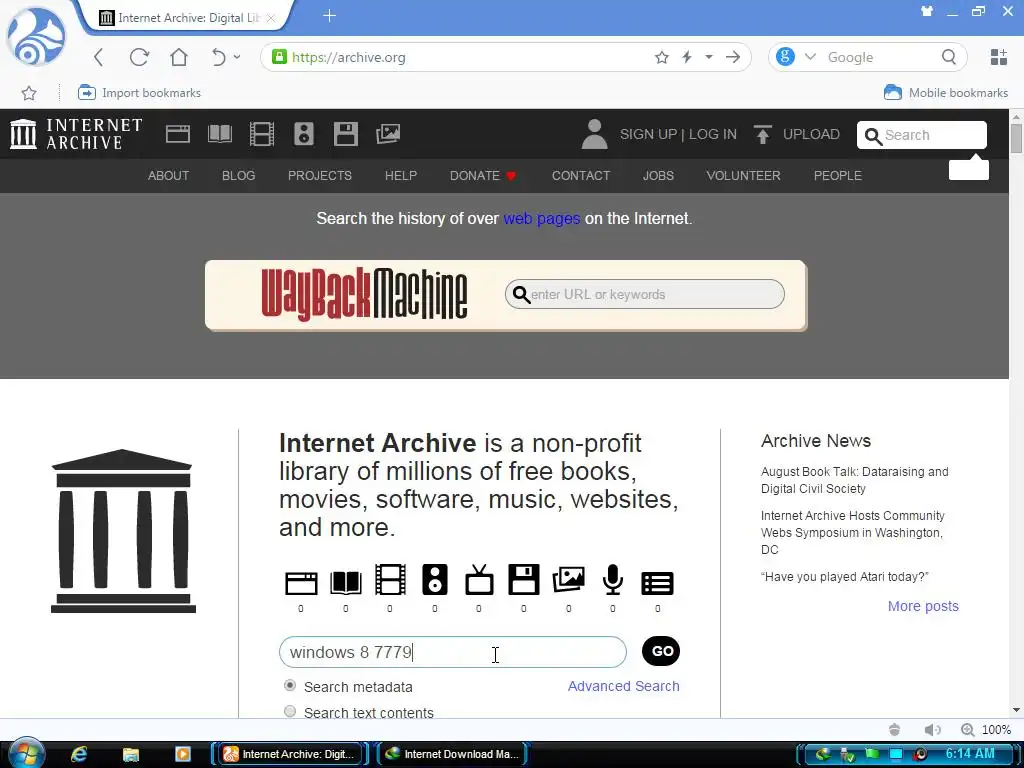This screenshot has width=1024, height=768.
Task: Open the HELP menu item
Action: point(401,176)
